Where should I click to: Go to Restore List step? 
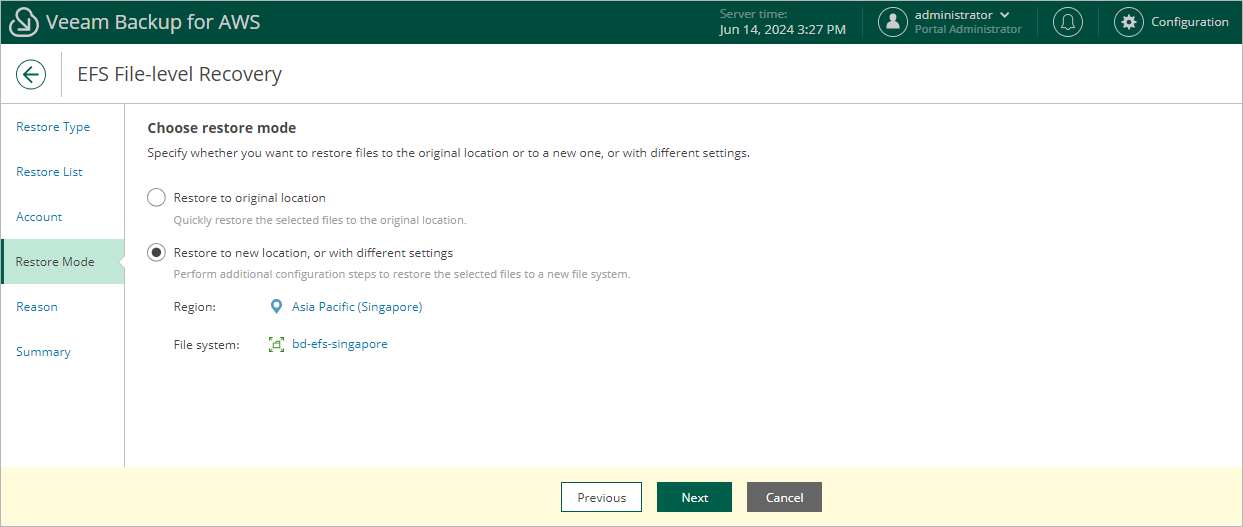point(49,172)
